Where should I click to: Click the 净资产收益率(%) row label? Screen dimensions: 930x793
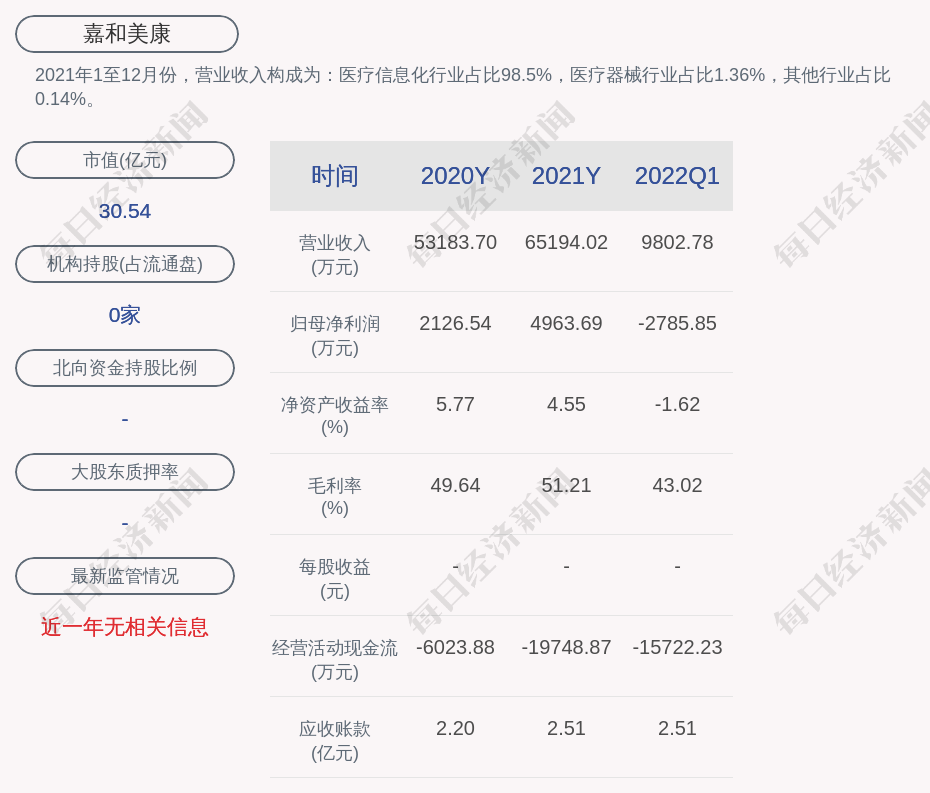pyautogui.click(x=335, y=416)
